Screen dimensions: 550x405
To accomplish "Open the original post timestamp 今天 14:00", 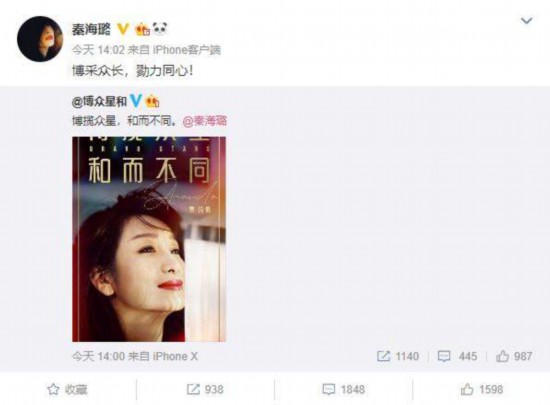I will click(x=99, y=356).
